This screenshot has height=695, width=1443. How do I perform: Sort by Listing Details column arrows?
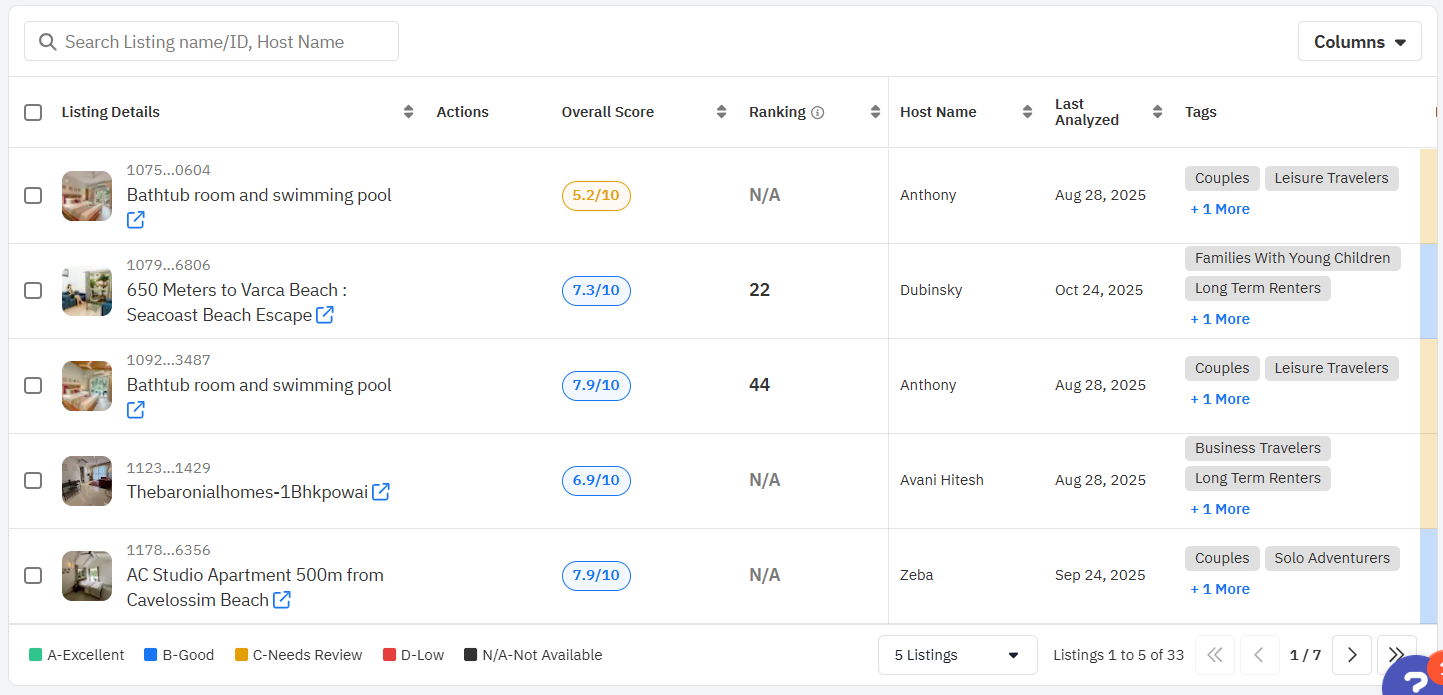(x=408, y=112)
